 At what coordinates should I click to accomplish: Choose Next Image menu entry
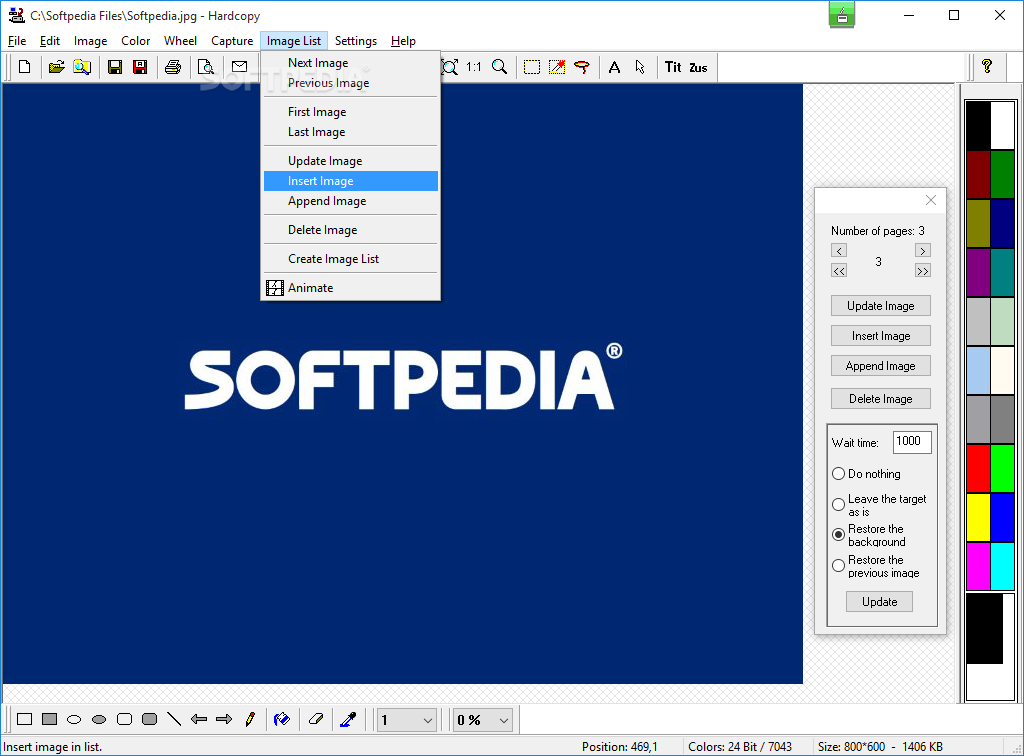[351, 63]
